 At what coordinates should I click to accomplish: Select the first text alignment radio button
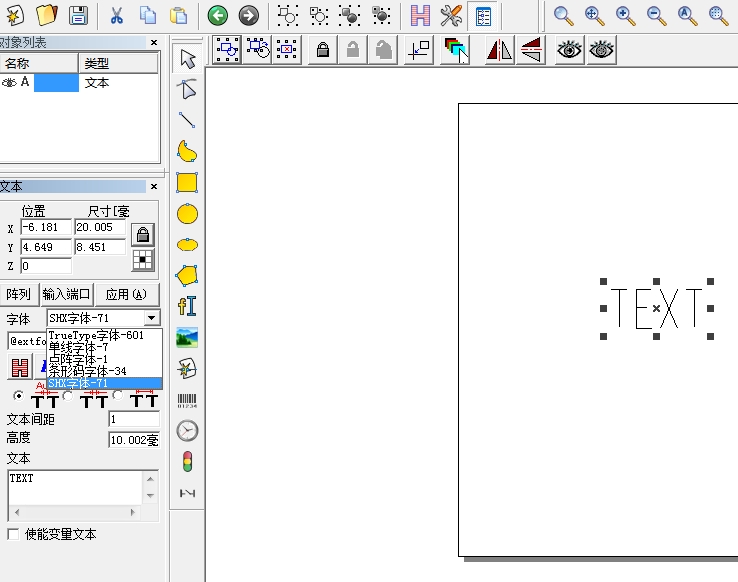(x=18, y=396)
